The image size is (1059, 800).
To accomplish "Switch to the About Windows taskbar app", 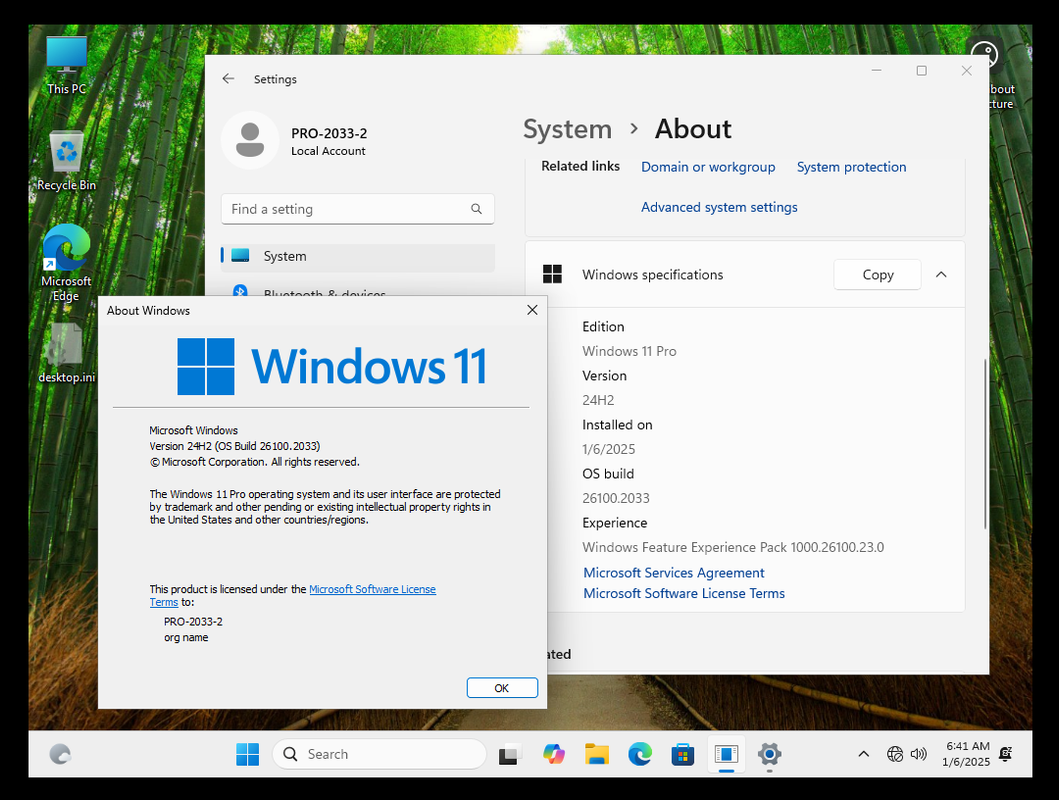I will pos(727,754).
